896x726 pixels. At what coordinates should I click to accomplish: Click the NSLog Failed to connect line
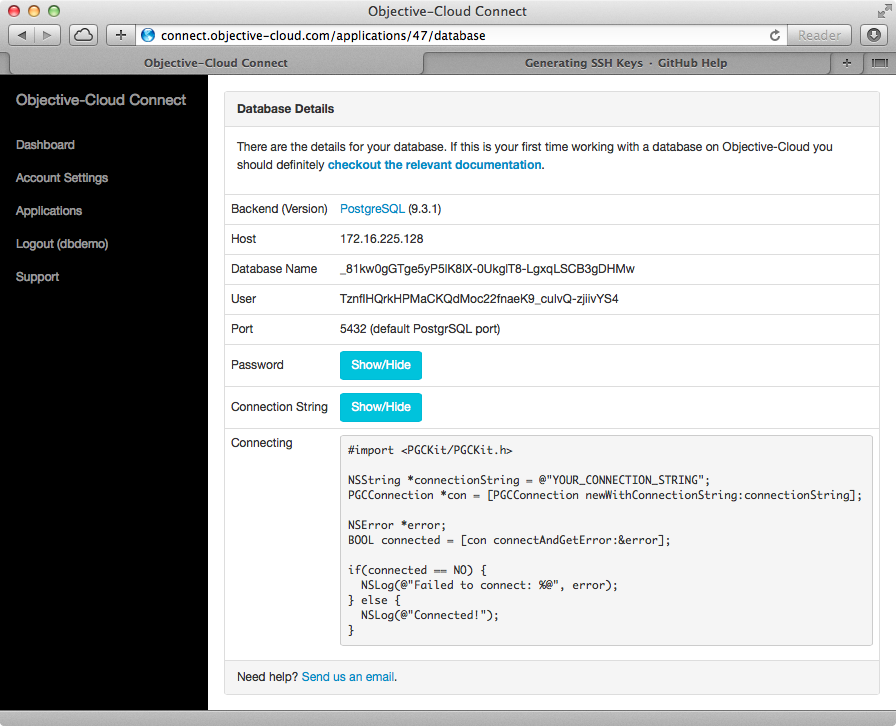[489, 585]
